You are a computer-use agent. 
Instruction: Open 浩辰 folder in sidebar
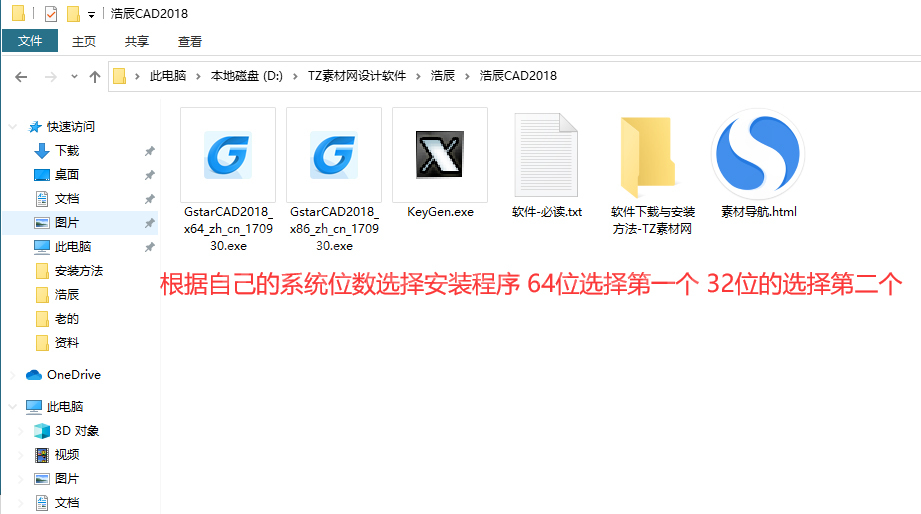(x=67, y=295)
